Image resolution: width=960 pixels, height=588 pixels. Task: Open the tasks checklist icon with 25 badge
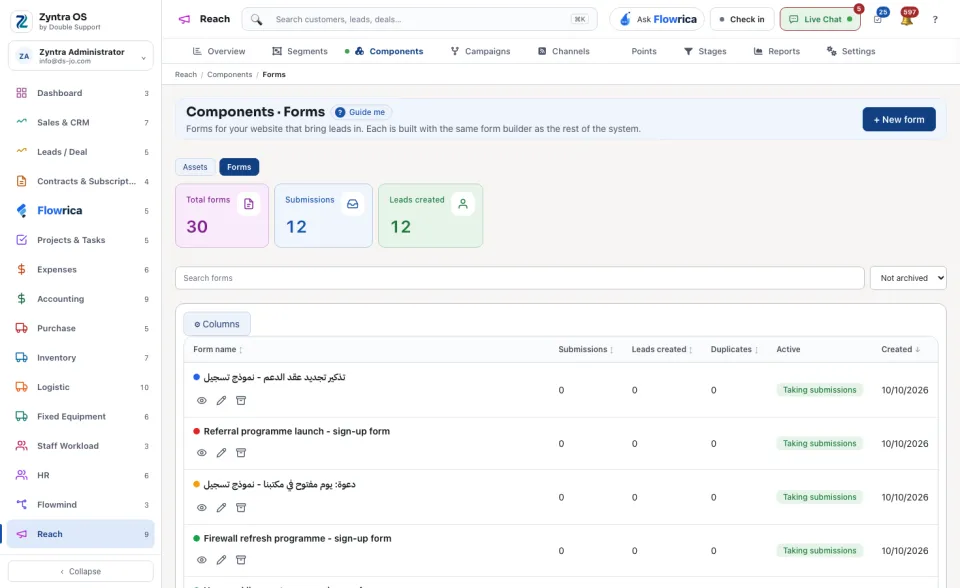point(878,19)
